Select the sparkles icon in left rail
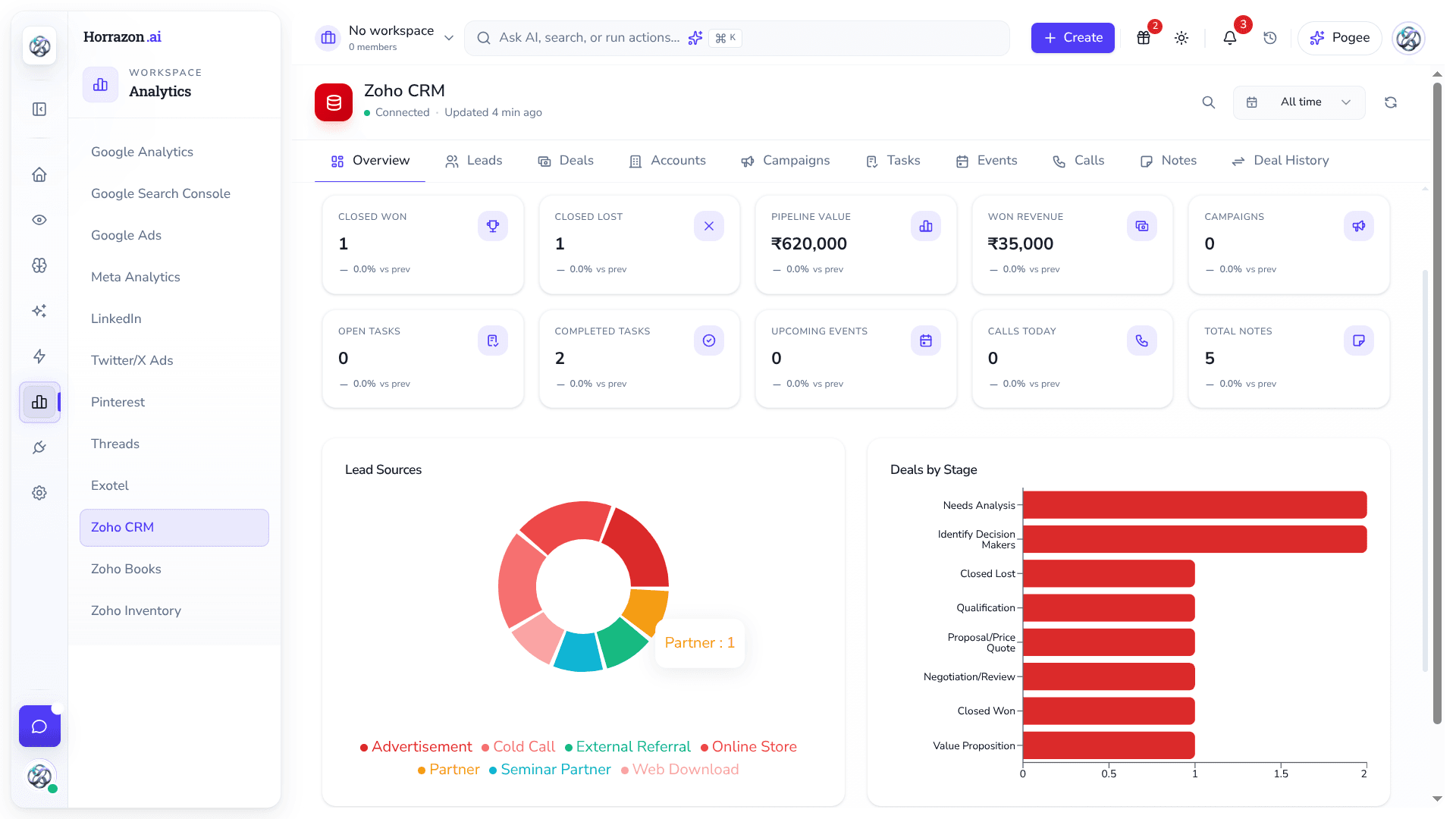The image size is (1456, 819). click(x=39, y=311)
